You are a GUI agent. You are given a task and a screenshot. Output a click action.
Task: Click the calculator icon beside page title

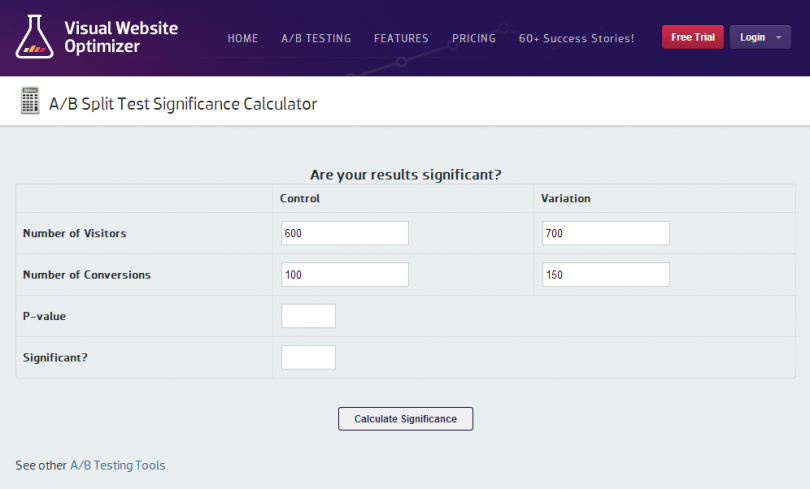point(30,100)
